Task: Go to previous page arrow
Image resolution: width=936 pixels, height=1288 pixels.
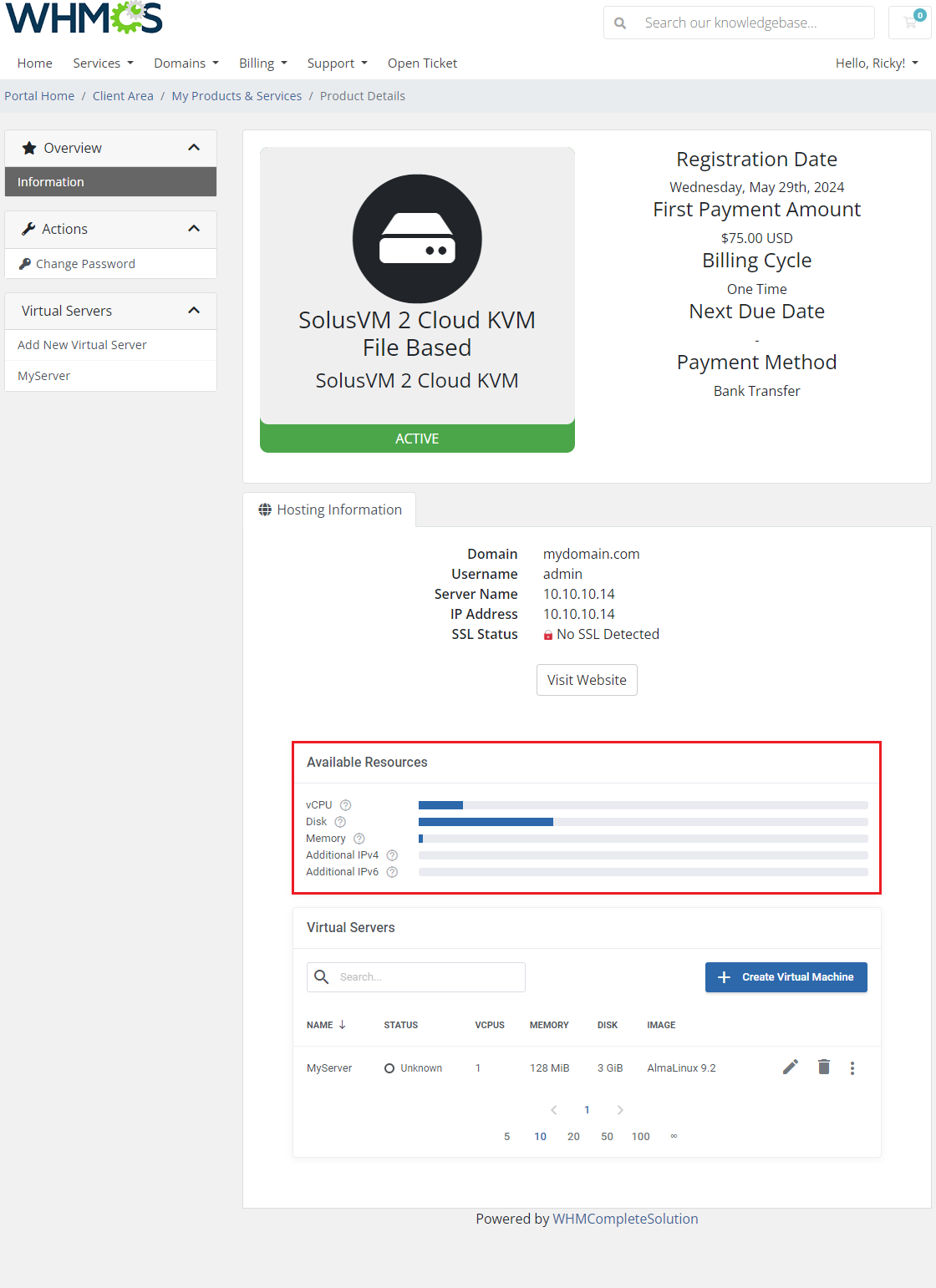Action: click(x=554, y=1110)
